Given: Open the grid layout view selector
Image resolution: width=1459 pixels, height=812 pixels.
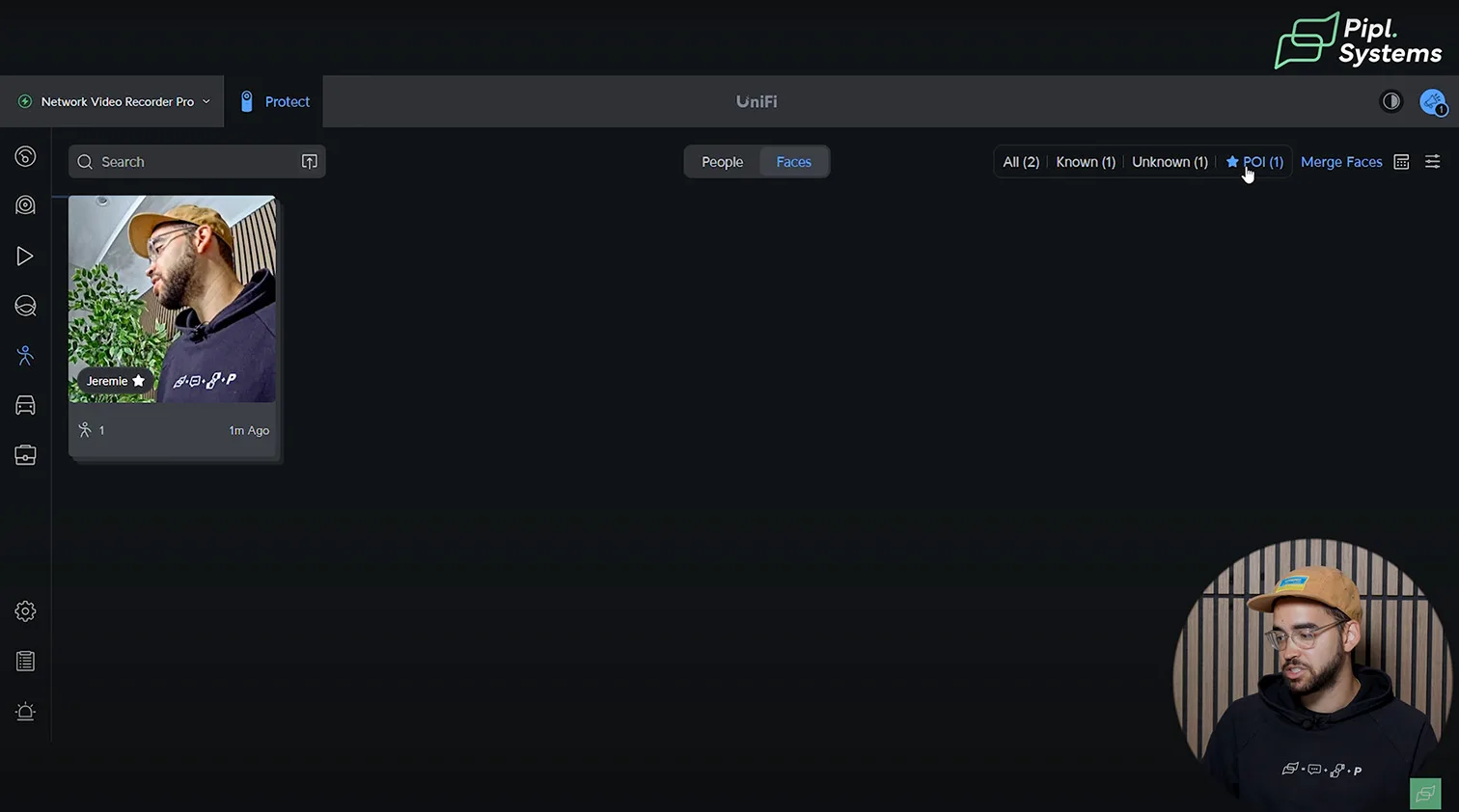Looking at the screenshot, I should (1401, 162).
